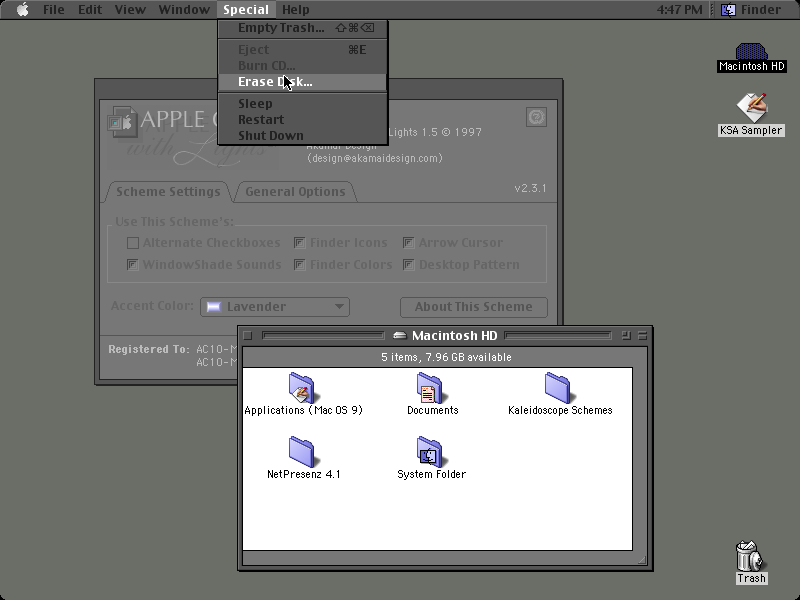Click the help icon in Kaleidoscope window
This screenshot has width=800, height=600.
(x=536, y=117)
